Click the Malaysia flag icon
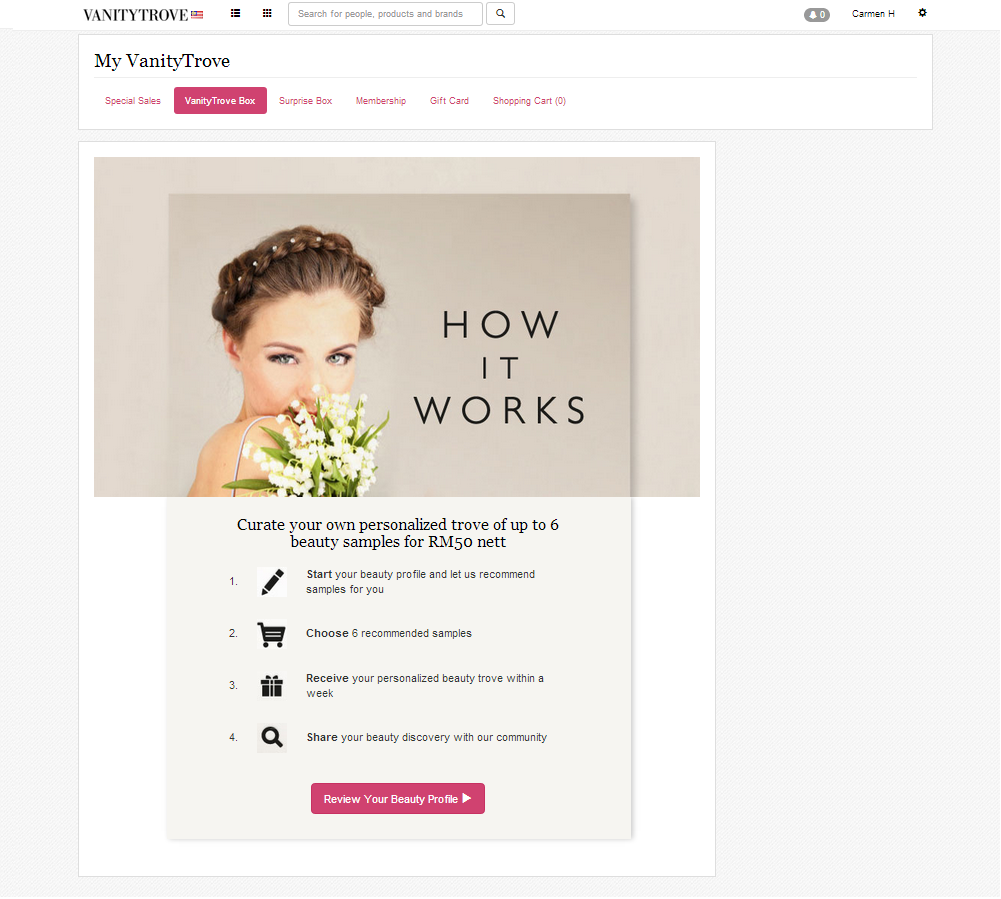Image resolution: width=1001 pixels, height=899 pixels. click(197, 15)
